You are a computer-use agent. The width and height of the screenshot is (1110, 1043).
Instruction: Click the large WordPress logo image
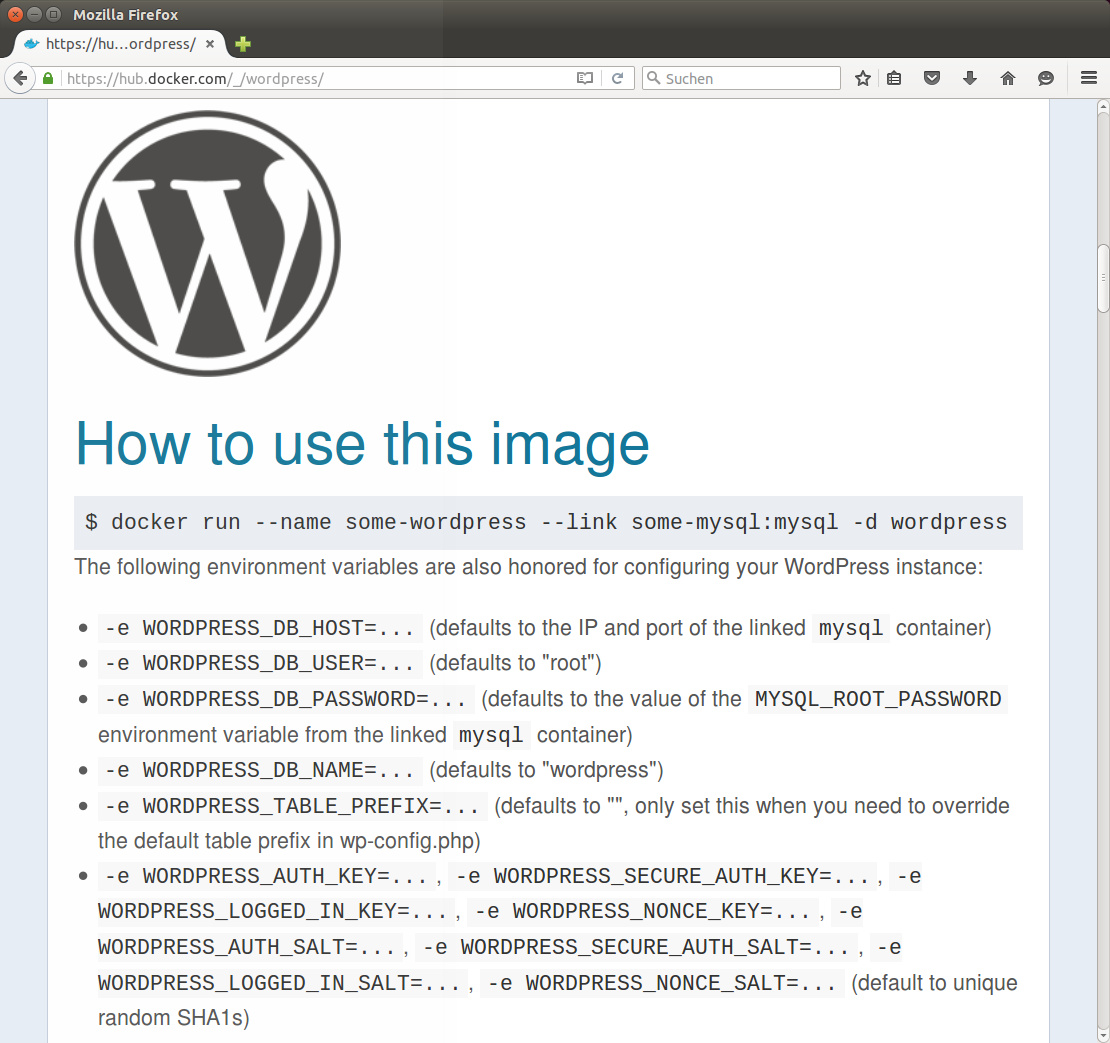207,243
